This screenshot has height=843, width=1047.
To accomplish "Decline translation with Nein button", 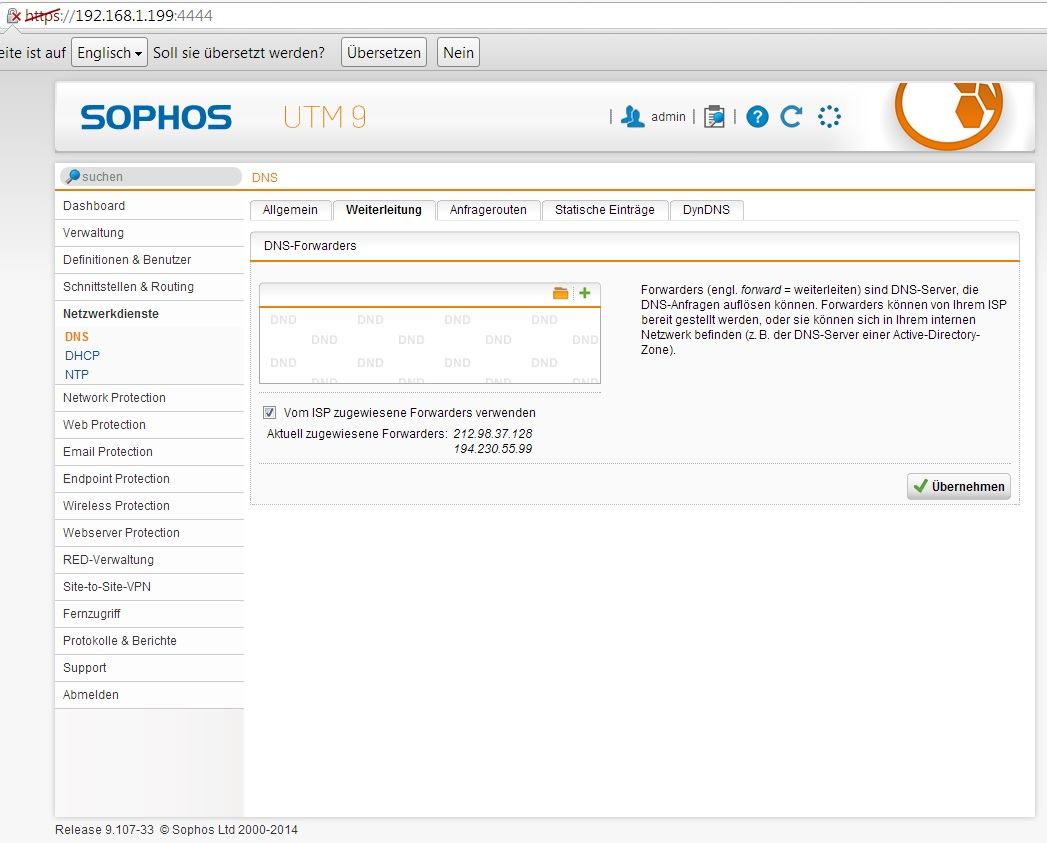I will pyautogui.click(x=459, y=53).
